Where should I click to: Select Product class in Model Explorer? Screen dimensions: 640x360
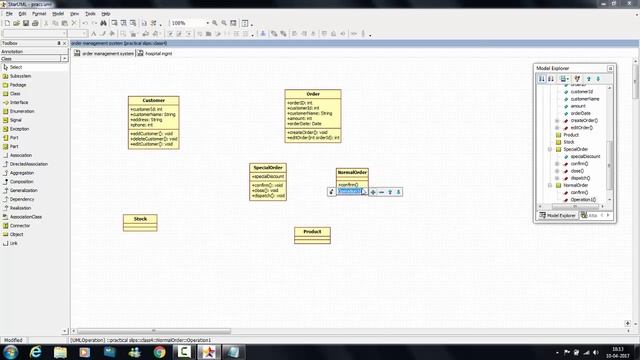click(x=571, y=135)
